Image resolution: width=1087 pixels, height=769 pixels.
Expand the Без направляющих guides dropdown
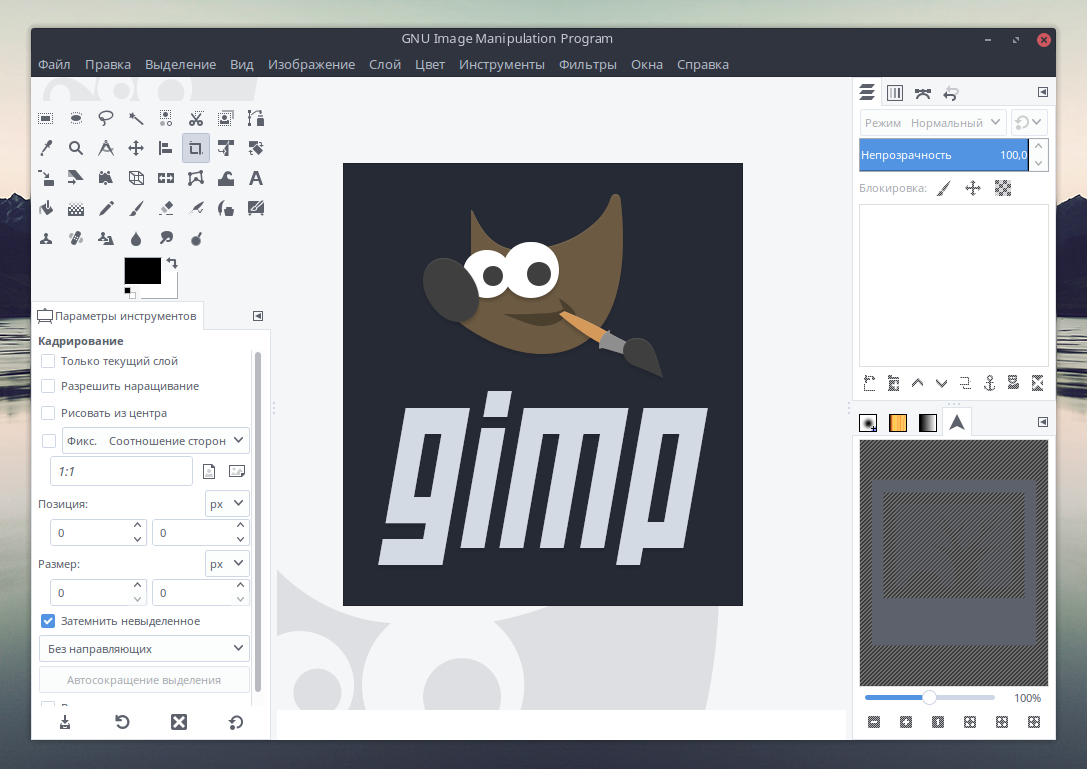144,649
